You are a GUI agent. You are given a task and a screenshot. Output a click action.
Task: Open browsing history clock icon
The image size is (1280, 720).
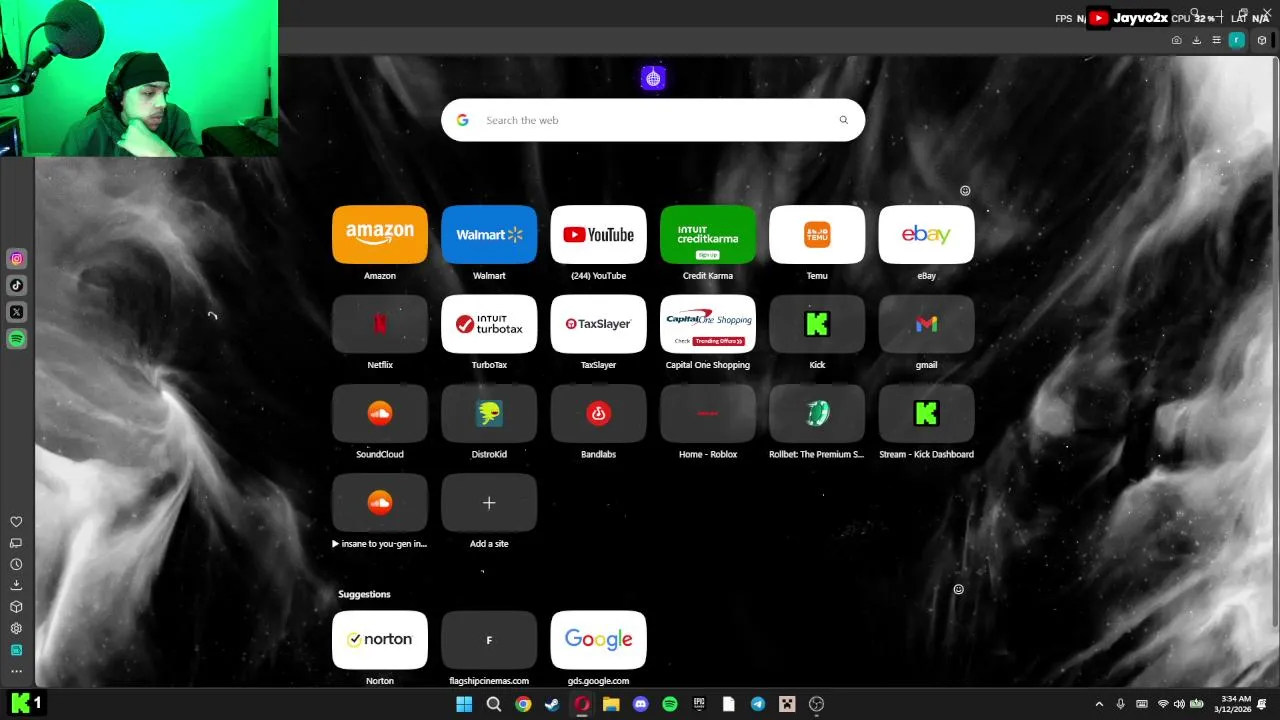tap(16, 564)
